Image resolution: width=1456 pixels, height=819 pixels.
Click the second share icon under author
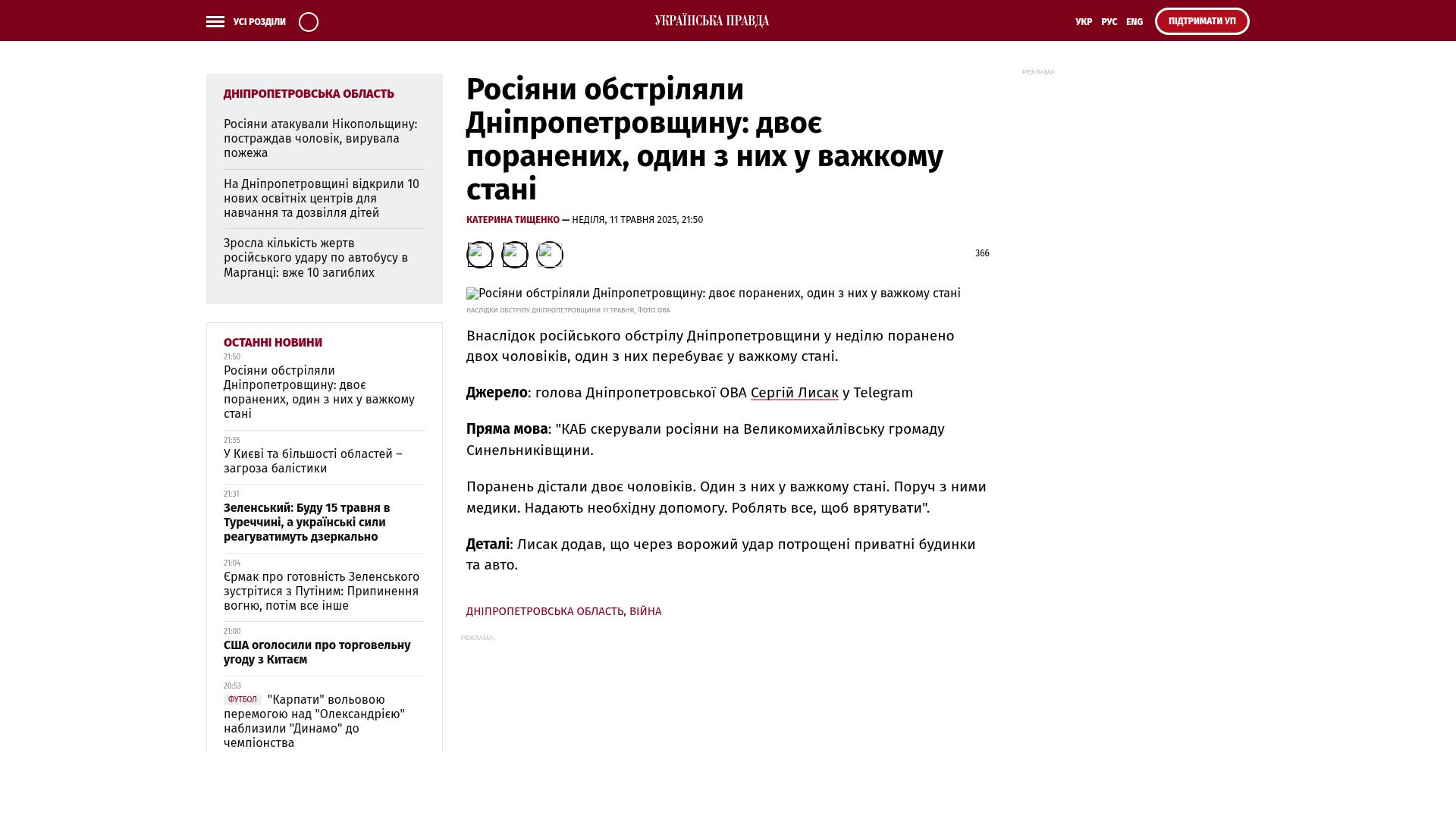(515, 255)
